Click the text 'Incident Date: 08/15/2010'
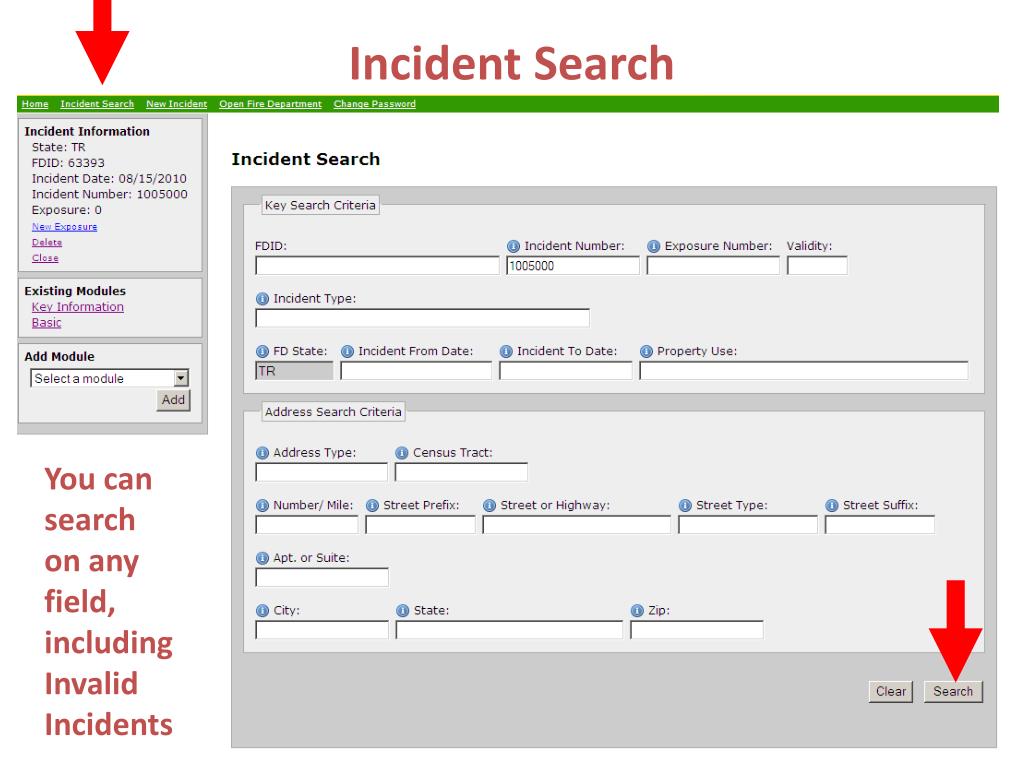The image size is (1024, 768). click(109, 179)
